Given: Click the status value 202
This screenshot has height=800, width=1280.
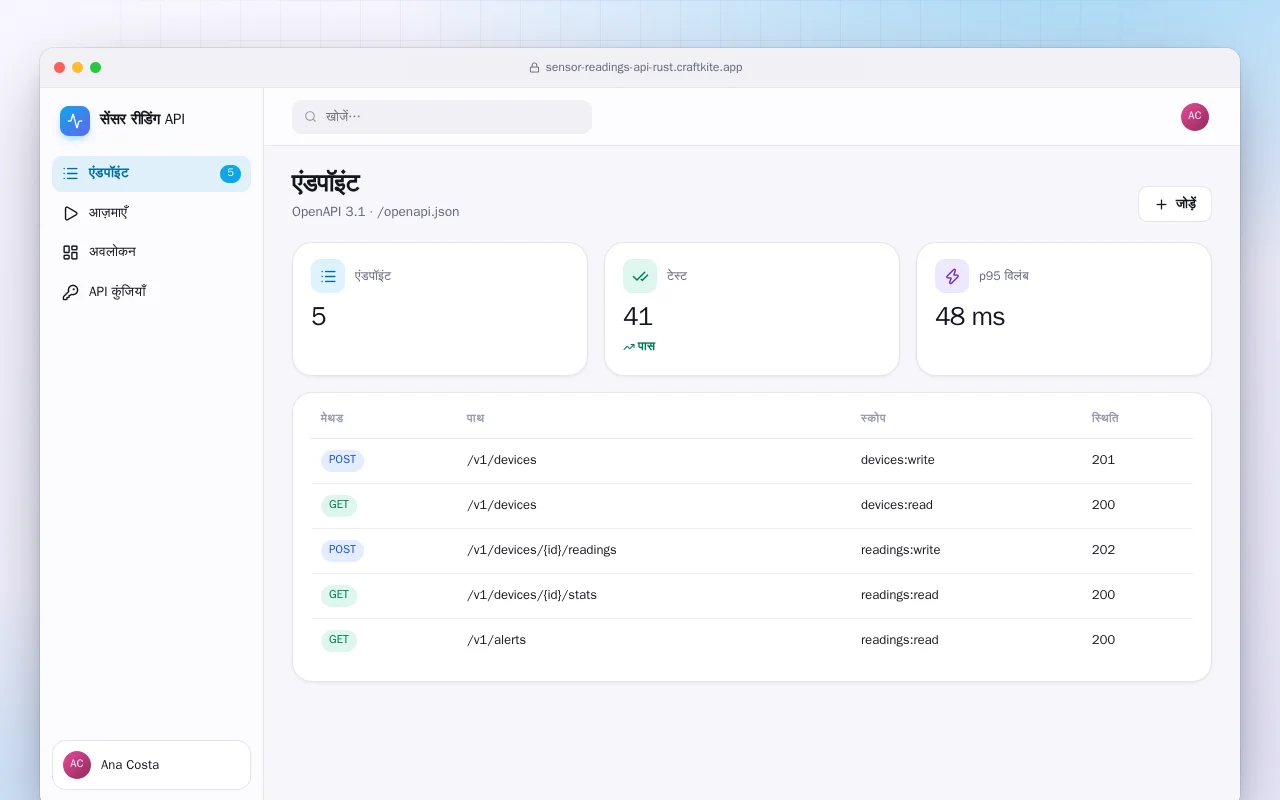Looking at the screenshot, I should pos(1103,550).
